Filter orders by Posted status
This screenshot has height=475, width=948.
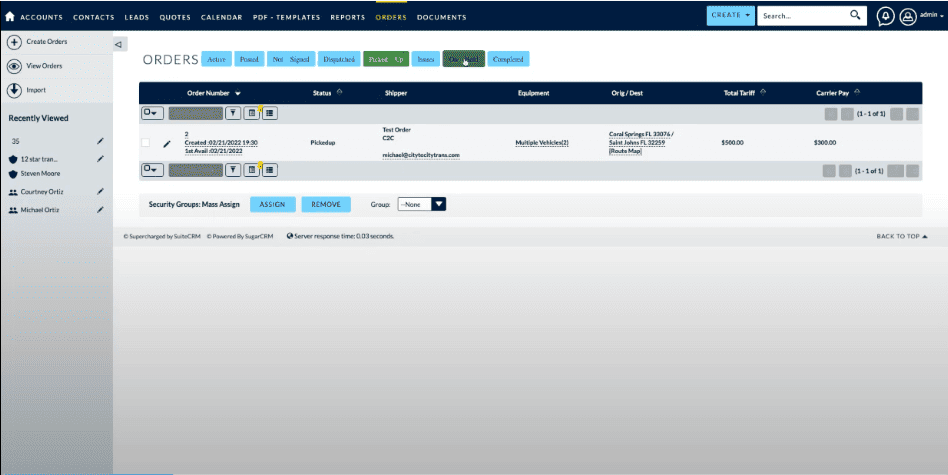[249, 59]
